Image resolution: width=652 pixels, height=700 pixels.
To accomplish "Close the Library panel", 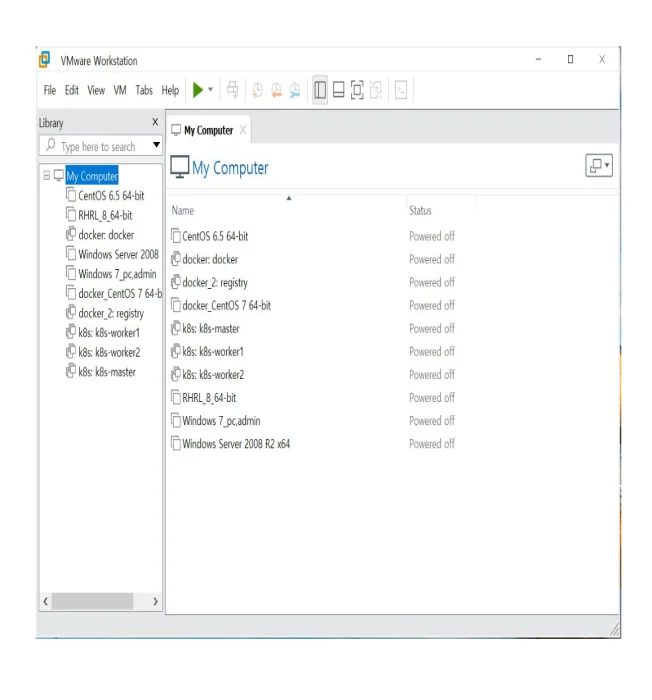I will click(x=154, y=123).
